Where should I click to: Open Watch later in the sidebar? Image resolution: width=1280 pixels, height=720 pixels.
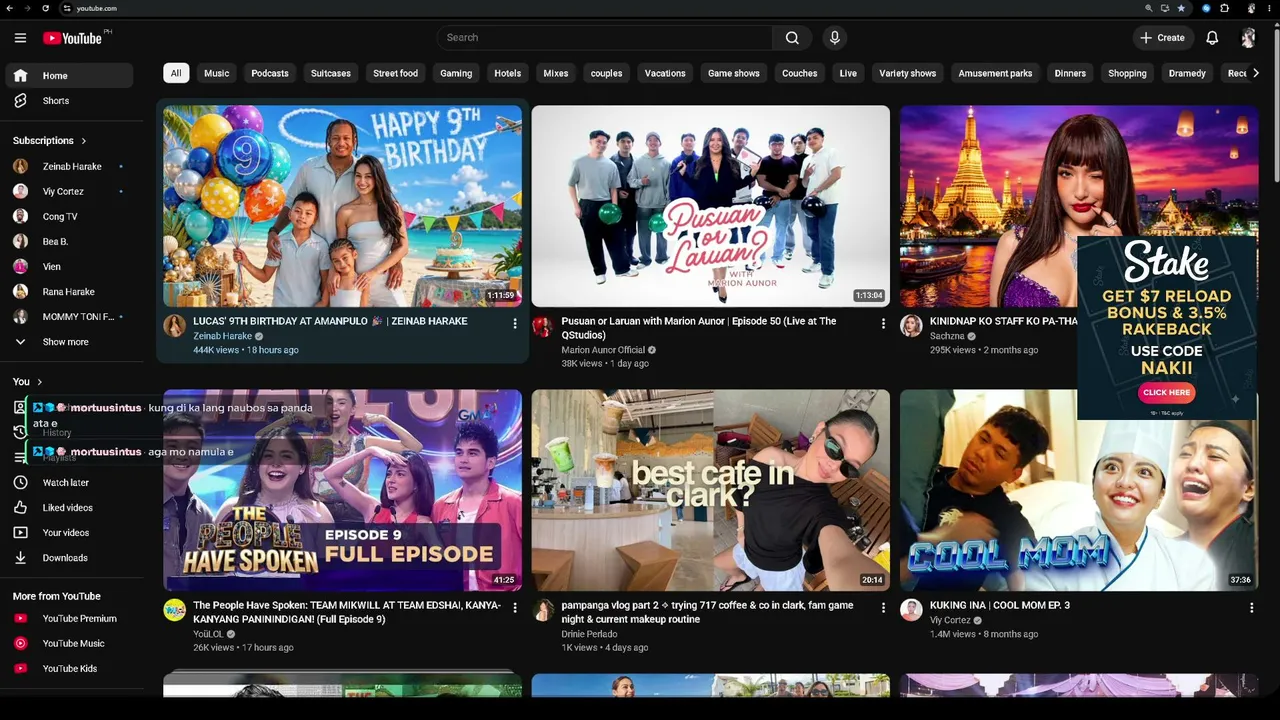pyautogui.click(x=69, y=483)
